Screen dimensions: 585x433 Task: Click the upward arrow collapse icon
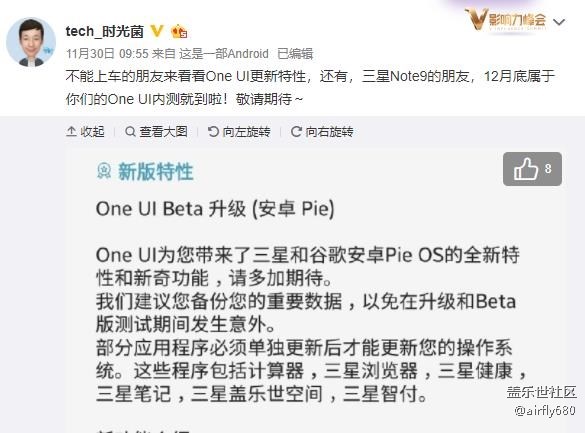[71, 132]
